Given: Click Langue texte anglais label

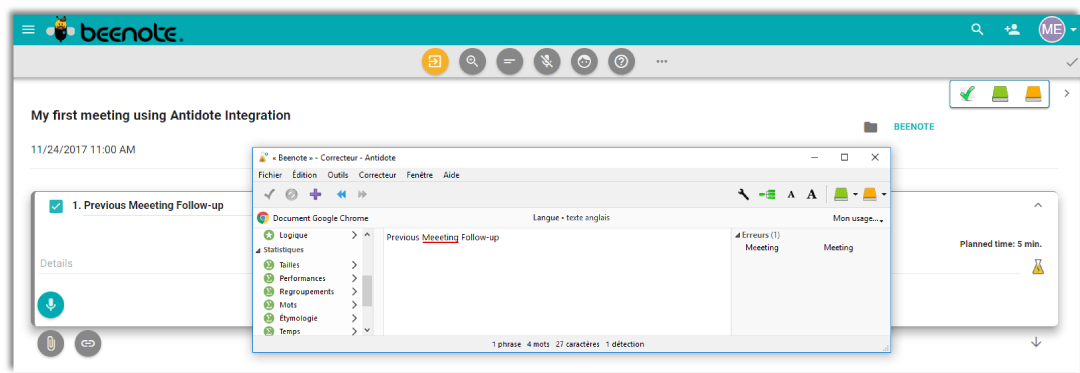Looking at the screenshot, I should point(571,218).
